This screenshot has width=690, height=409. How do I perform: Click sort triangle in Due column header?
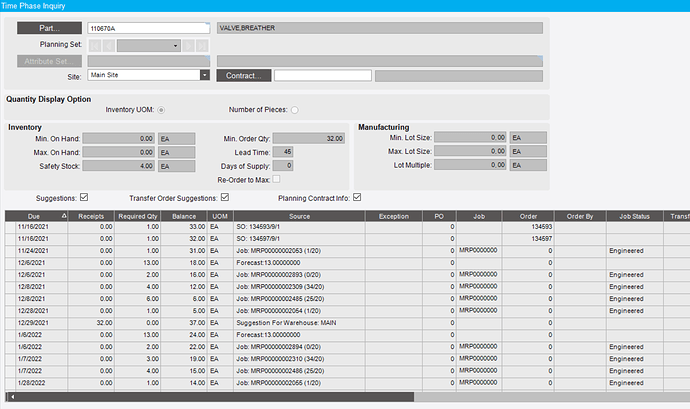coord(64,216)
